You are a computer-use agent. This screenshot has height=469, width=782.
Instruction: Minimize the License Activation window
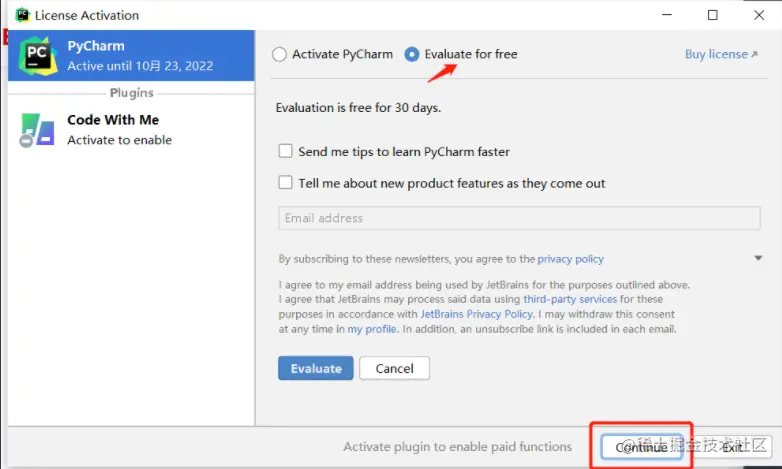667,15
